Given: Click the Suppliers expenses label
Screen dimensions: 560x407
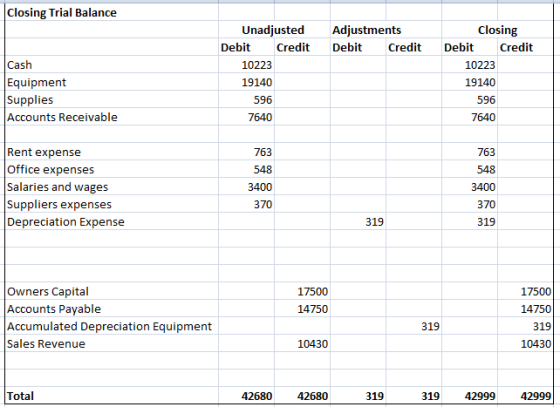Looking at the screenshot, I should click(x=59, y=205).
